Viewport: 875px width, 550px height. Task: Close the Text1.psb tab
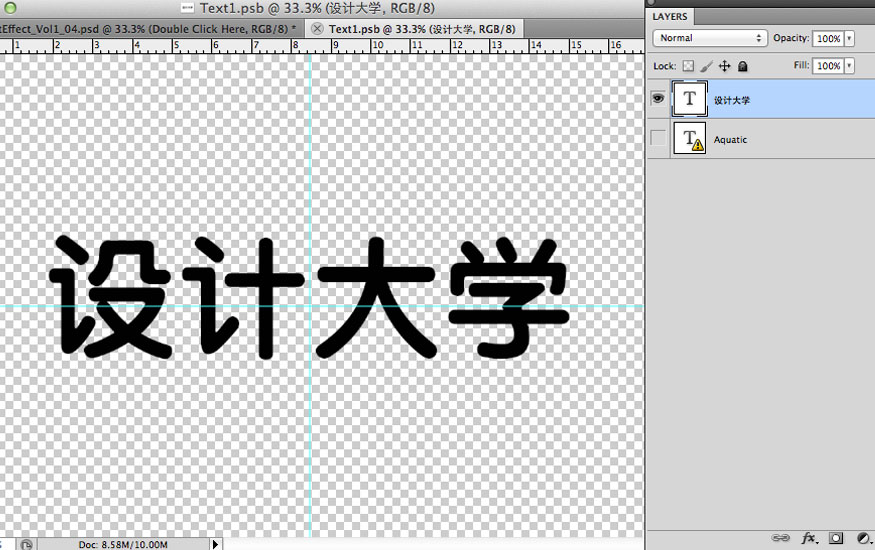[x=317, y=29]
